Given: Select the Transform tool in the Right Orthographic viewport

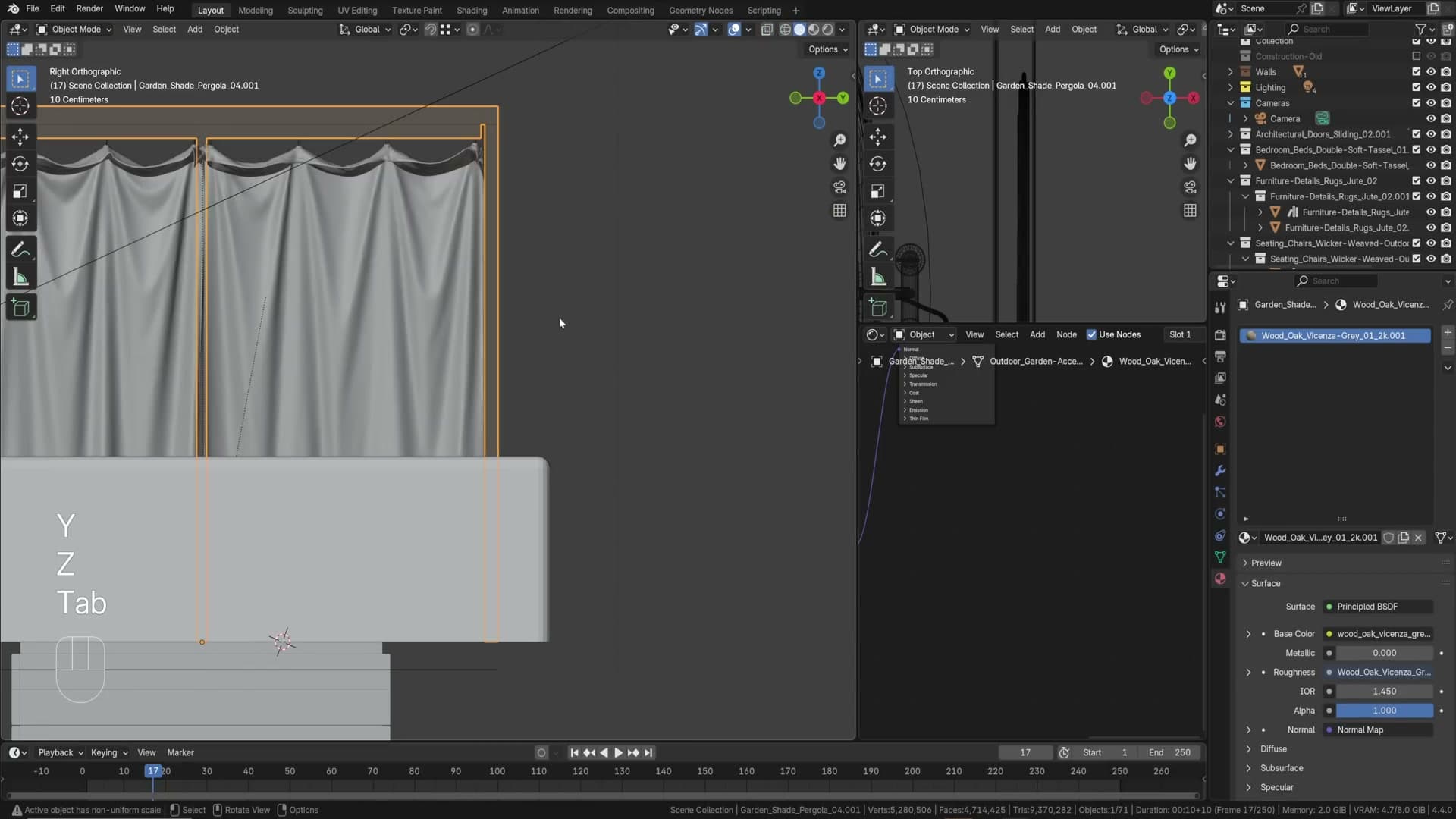Looking at the screenshot, I should tap(20, 218).
